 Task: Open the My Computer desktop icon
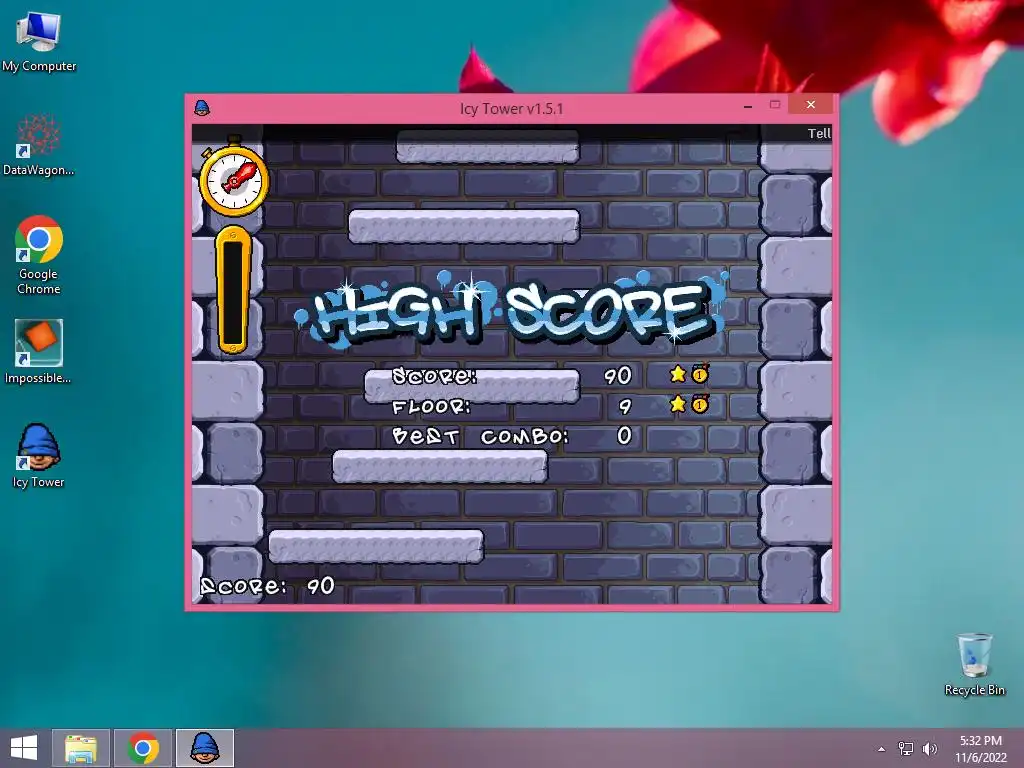[x=39, y=40]
